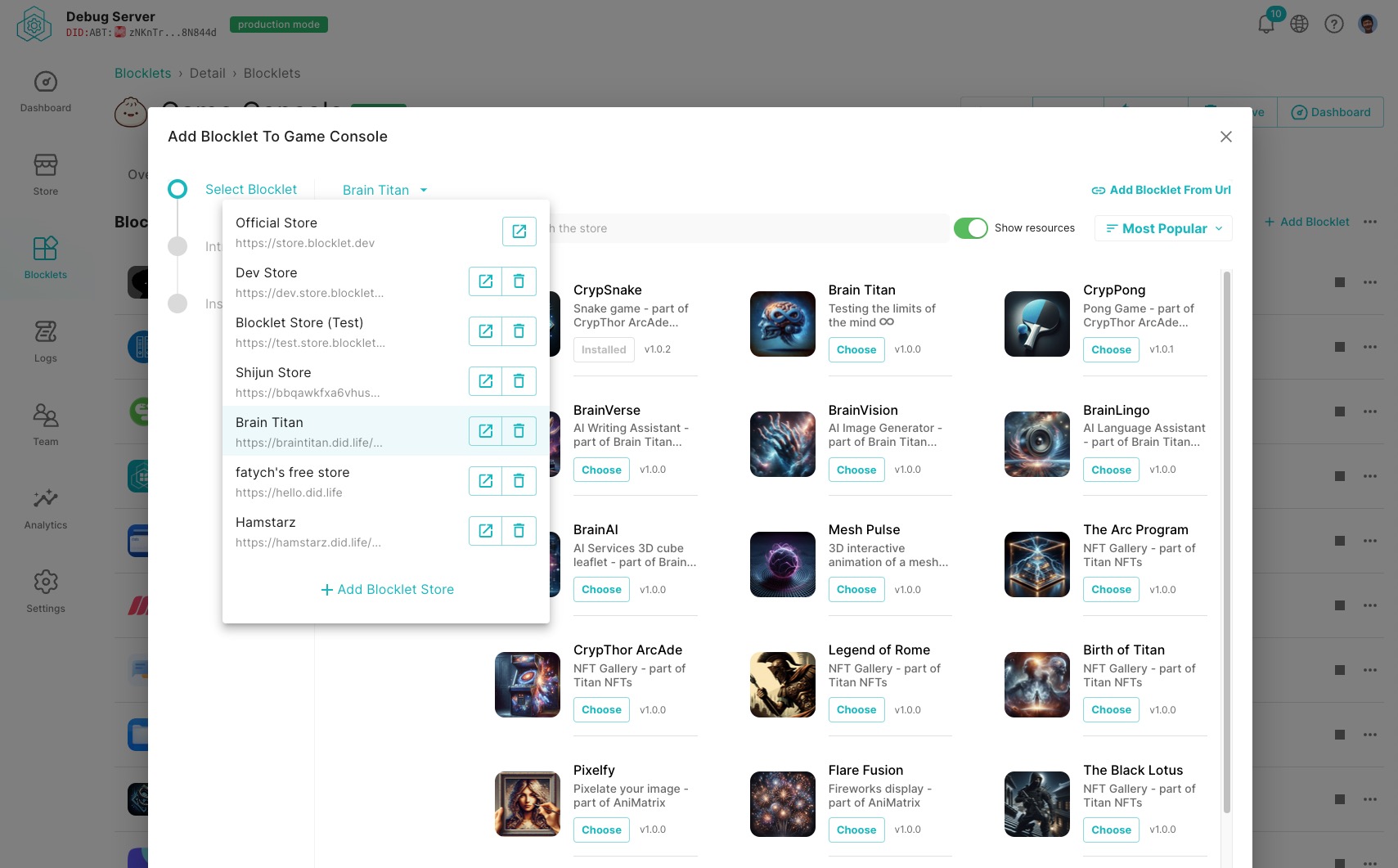Viewport: 1398px width, 868px height.
Task: Open the Most Popular sort dropdown
Action: click(x=1162, y=228)
